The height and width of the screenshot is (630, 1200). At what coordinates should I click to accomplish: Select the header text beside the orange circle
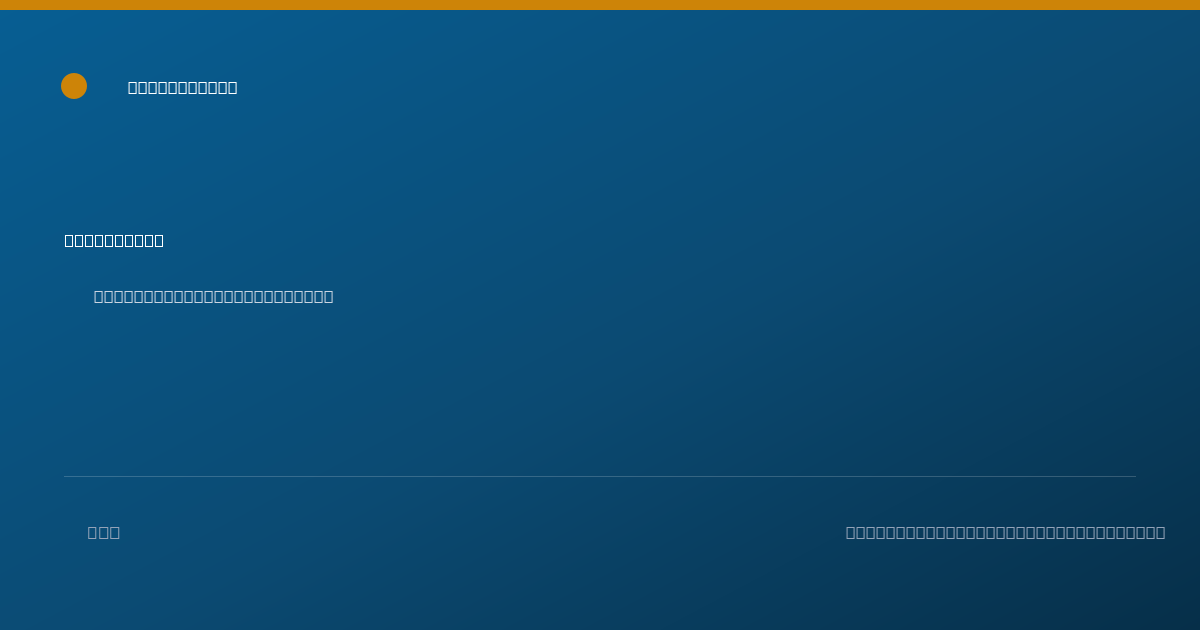point(183,88)
